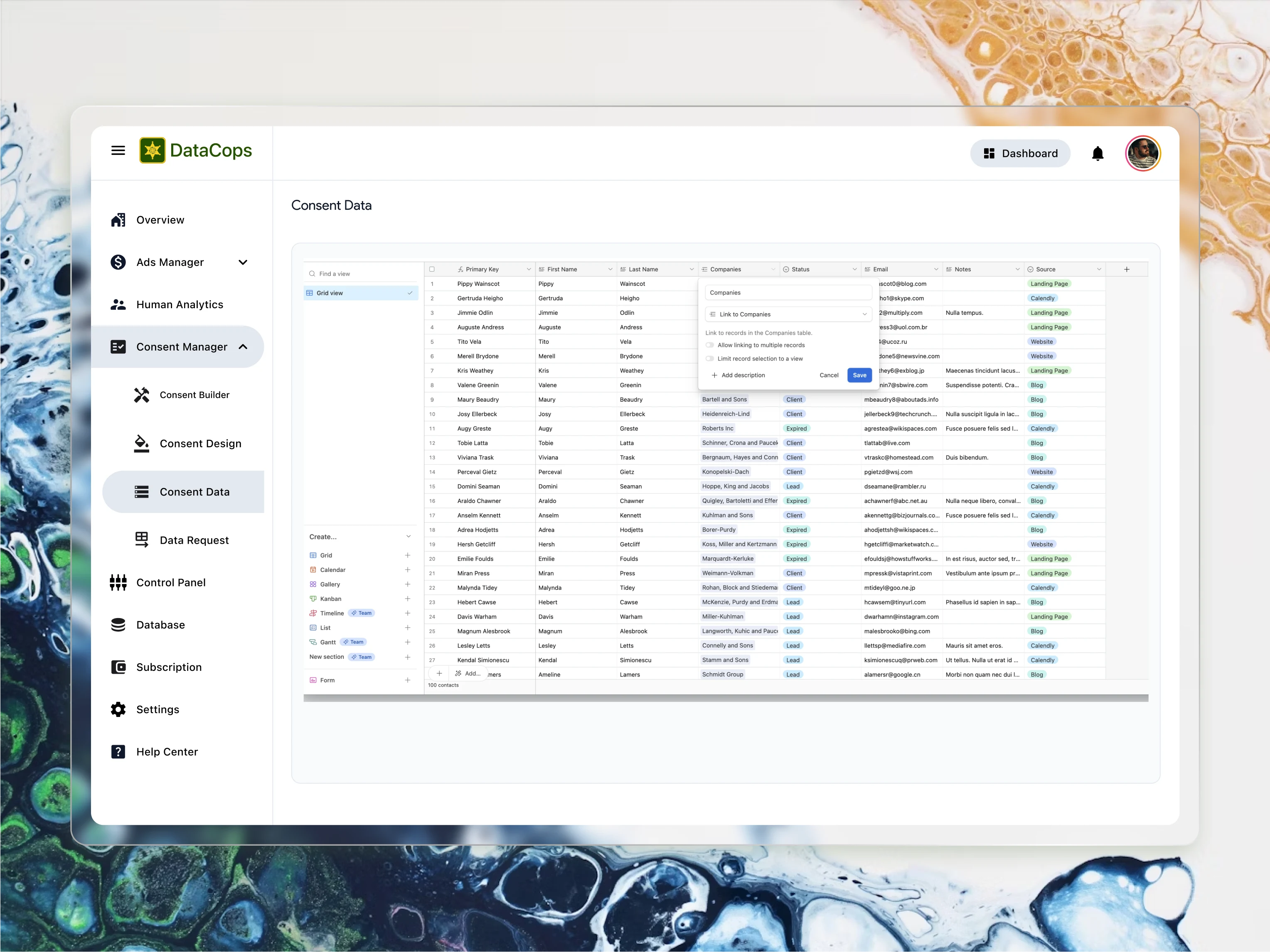This screenshot has height=952, width=1270.
Task: Open the Human Analytics sidebar item
Action: 180,304
